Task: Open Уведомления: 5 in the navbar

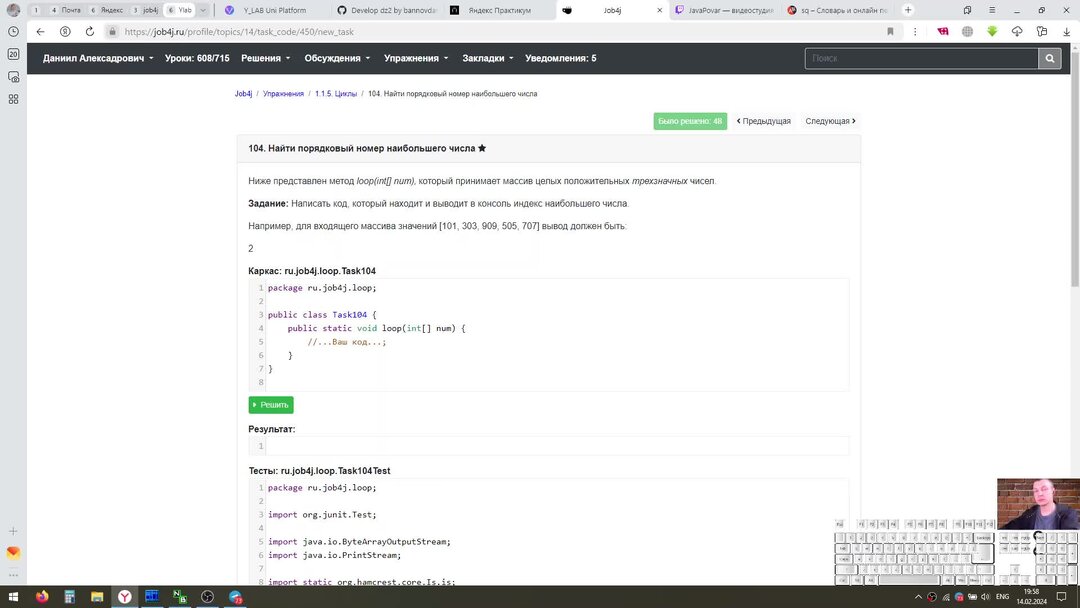Action: (561, 59)
